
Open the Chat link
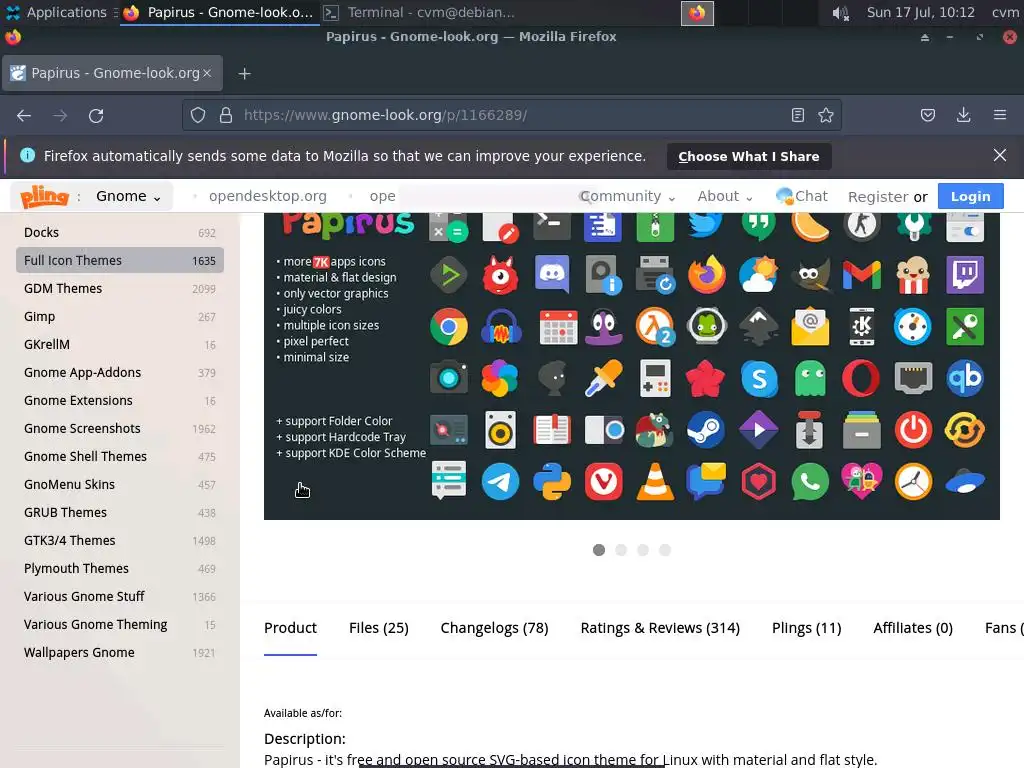click(801, 196)
